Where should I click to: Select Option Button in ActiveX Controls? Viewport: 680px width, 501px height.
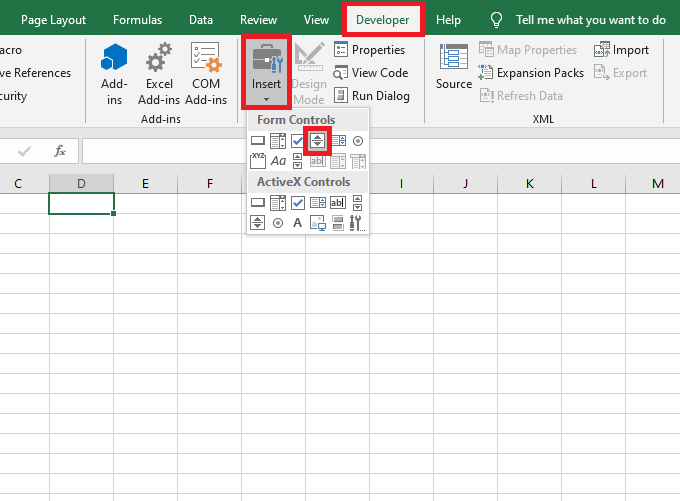coord(278,223)
